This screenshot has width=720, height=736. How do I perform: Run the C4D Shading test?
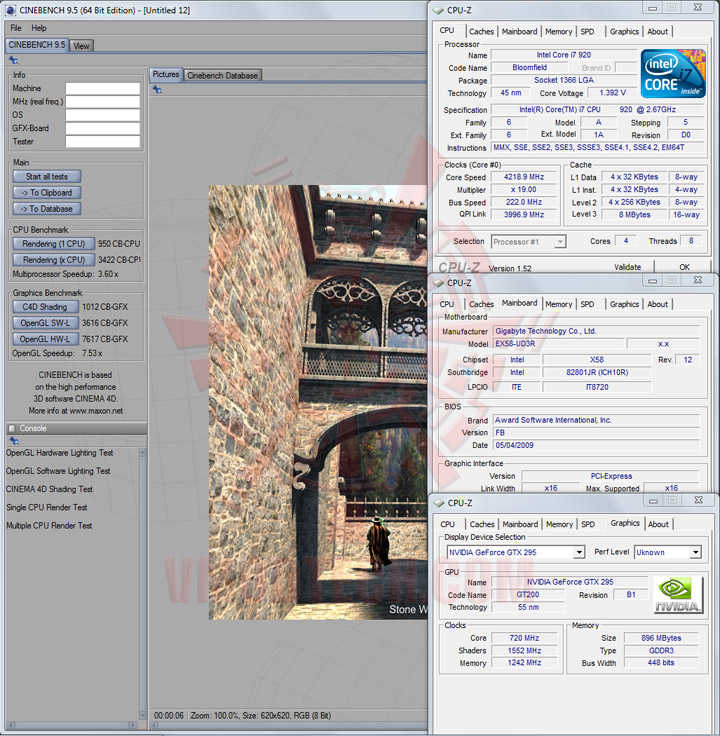tap(45, 307)
